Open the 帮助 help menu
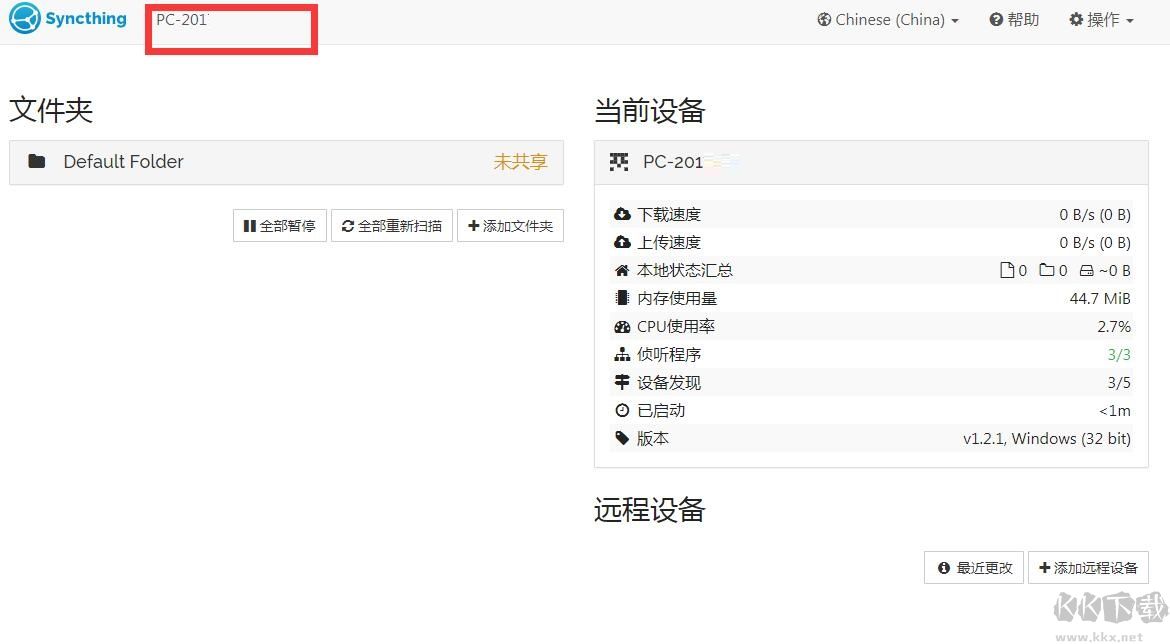This screenshot has height=644, width=1170. point(1014,19)
